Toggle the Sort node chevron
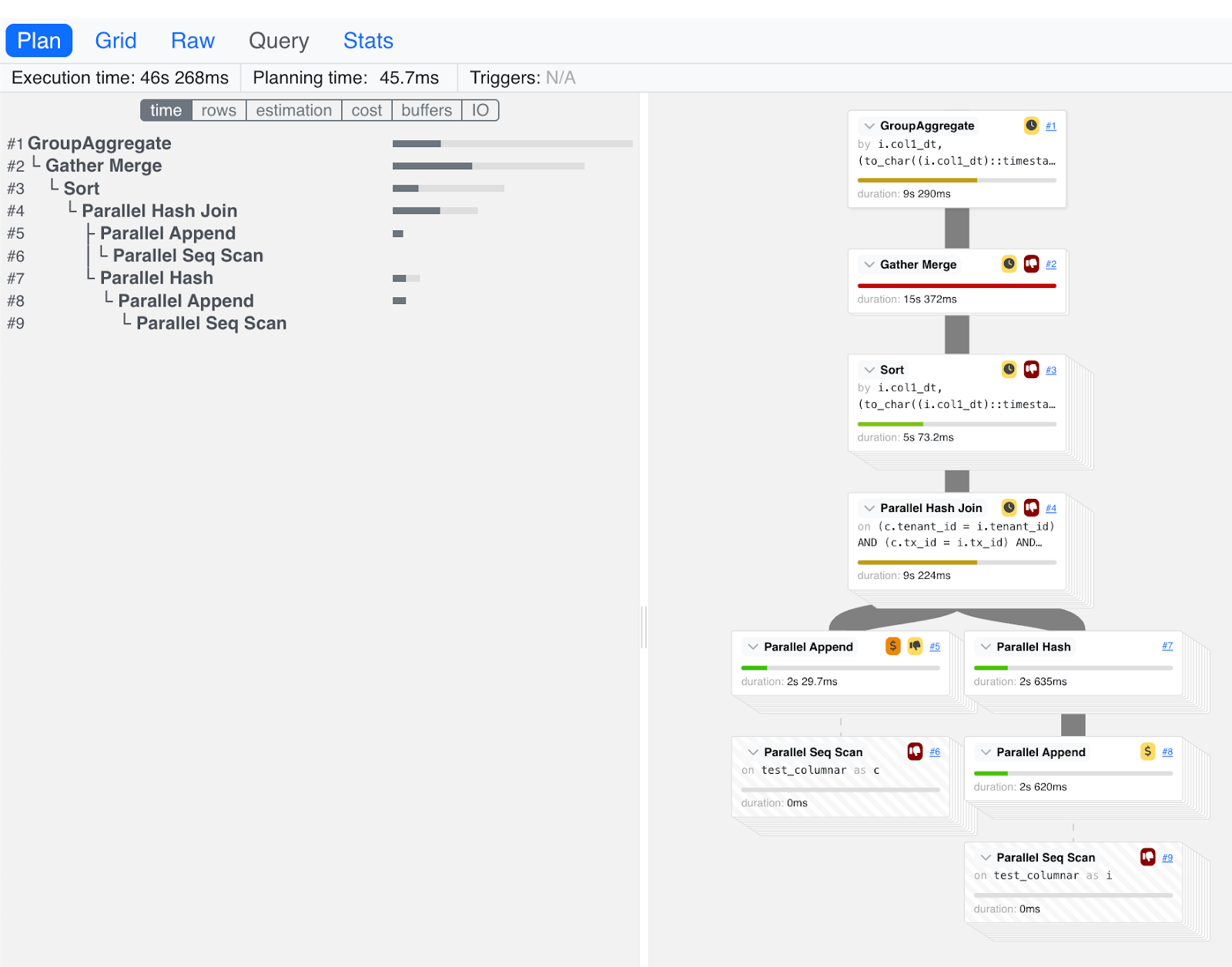Screen dimensions: 1232x967 coord(869,370)
